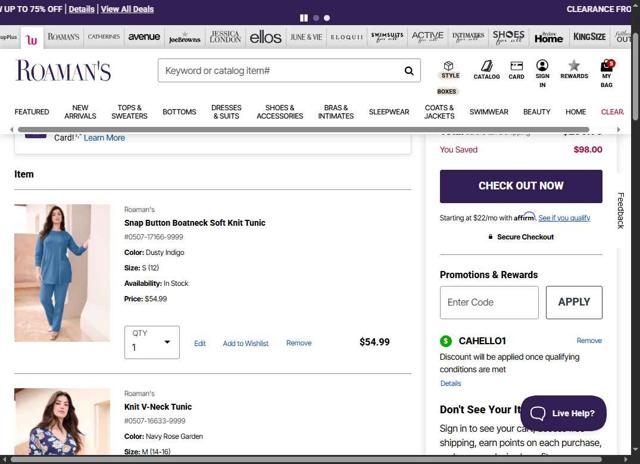Open the Beauty menu
This screenshot has width=640, height=464.
click(537, 112)
